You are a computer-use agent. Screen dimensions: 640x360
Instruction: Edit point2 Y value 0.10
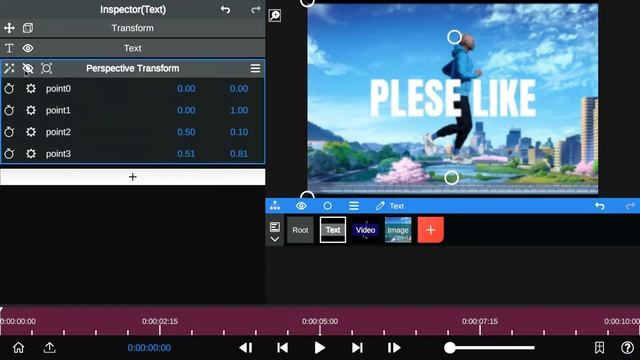click(239, 132)
